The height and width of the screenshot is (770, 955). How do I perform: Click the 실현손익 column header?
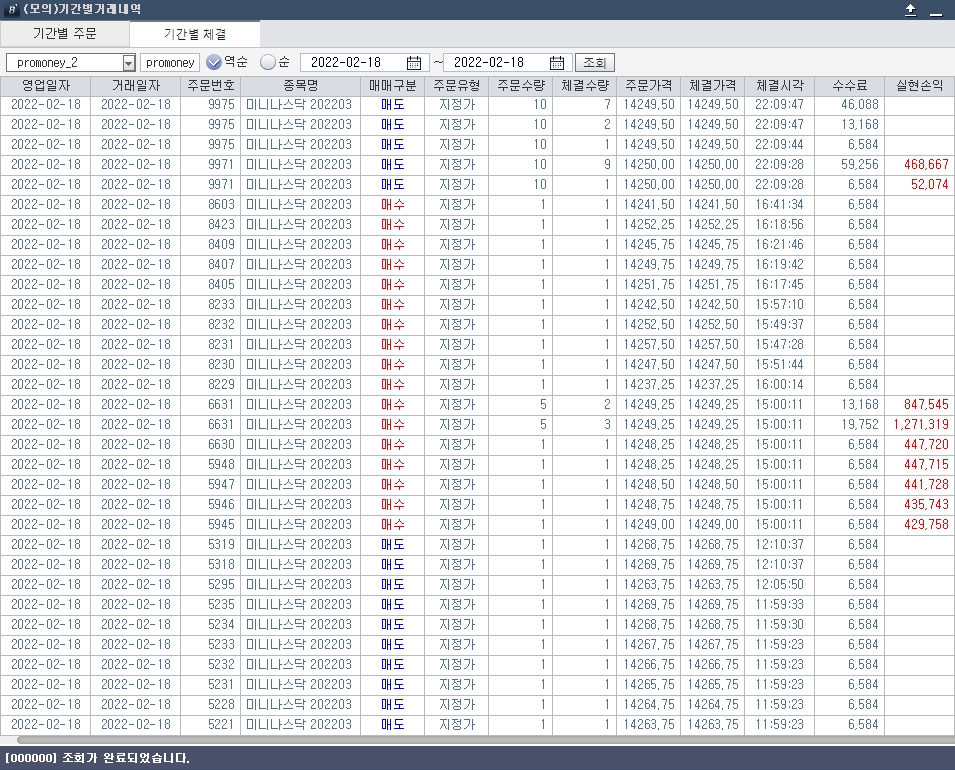click(x=919, y=86)
